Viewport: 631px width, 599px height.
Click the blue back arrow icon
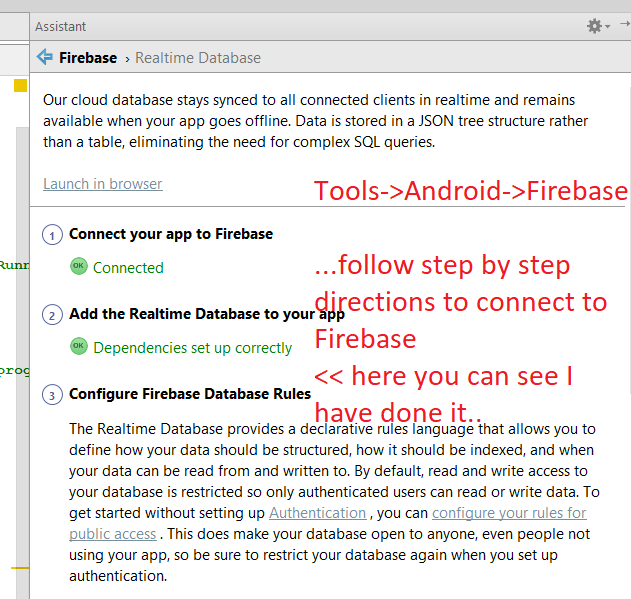click(45, 57)
